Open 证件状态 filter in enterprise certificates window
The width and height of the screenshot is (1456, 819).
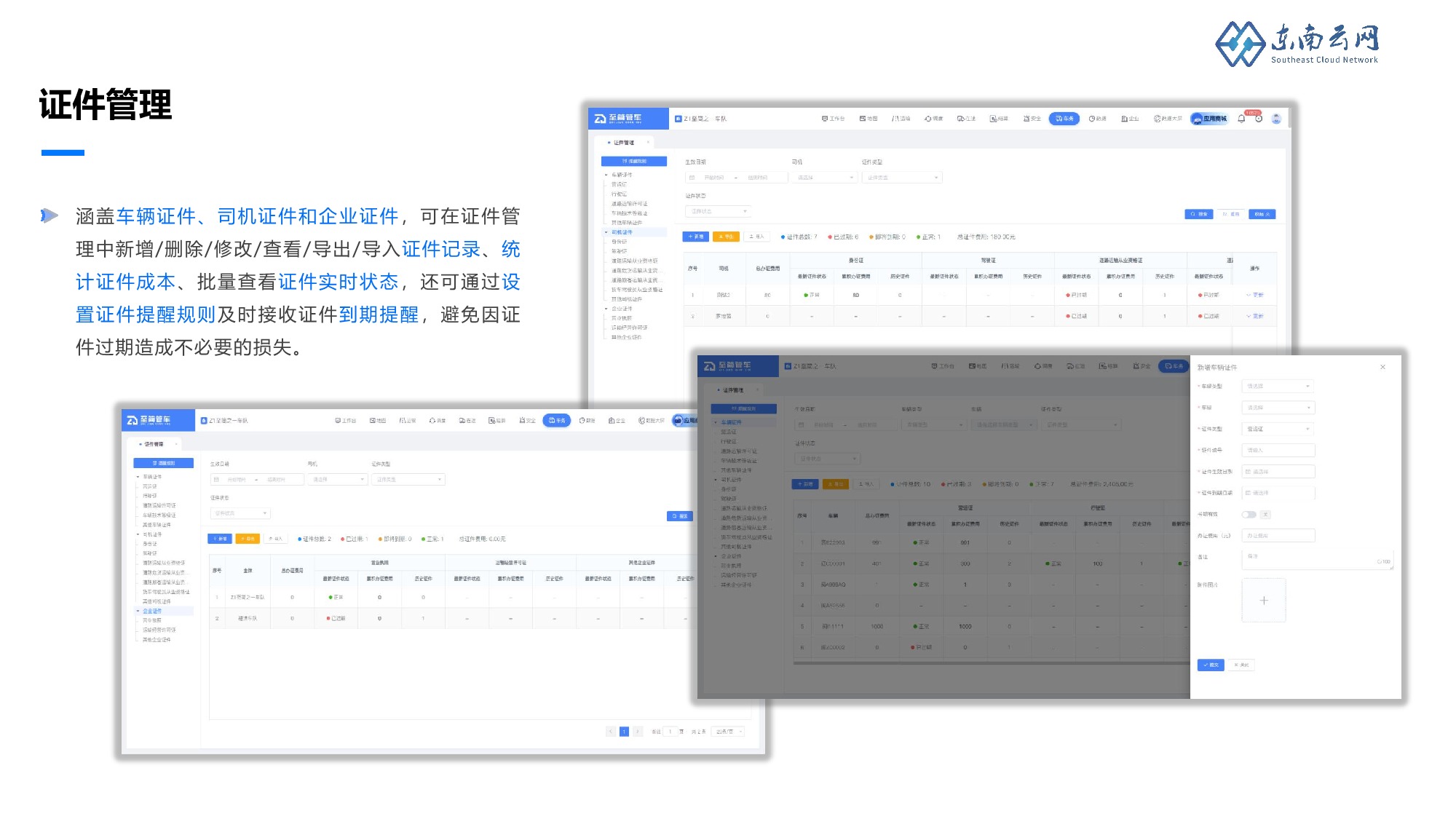(240, 513)
